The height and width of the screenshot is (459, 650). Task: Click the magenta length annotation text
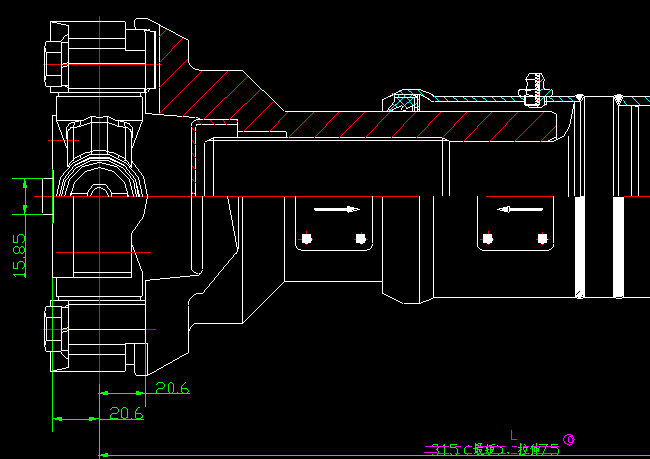coord(491,449)
